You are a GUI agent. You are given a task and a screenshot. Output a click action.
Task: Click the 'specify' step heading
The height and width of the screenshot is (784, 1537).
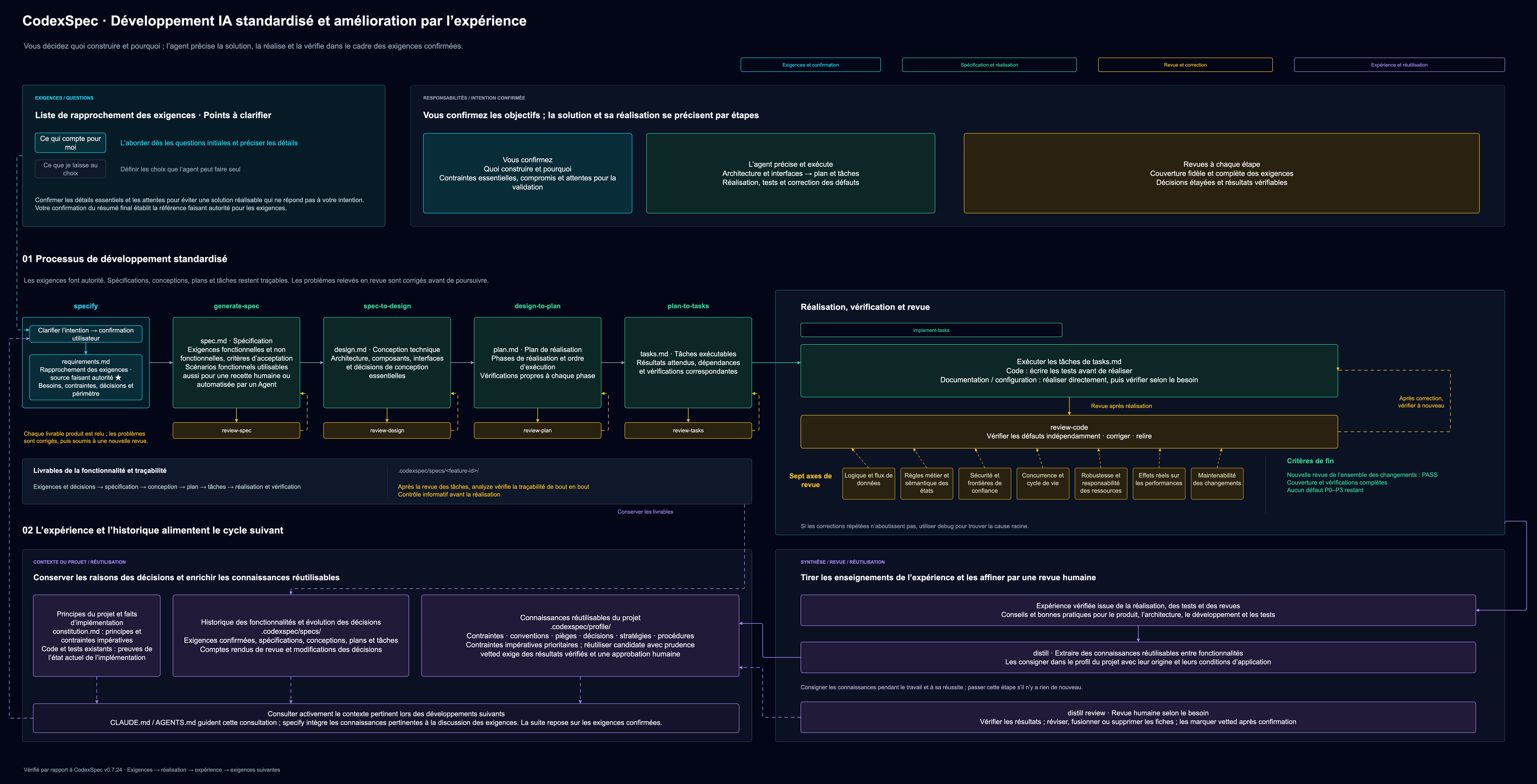[x=86, y=306]
